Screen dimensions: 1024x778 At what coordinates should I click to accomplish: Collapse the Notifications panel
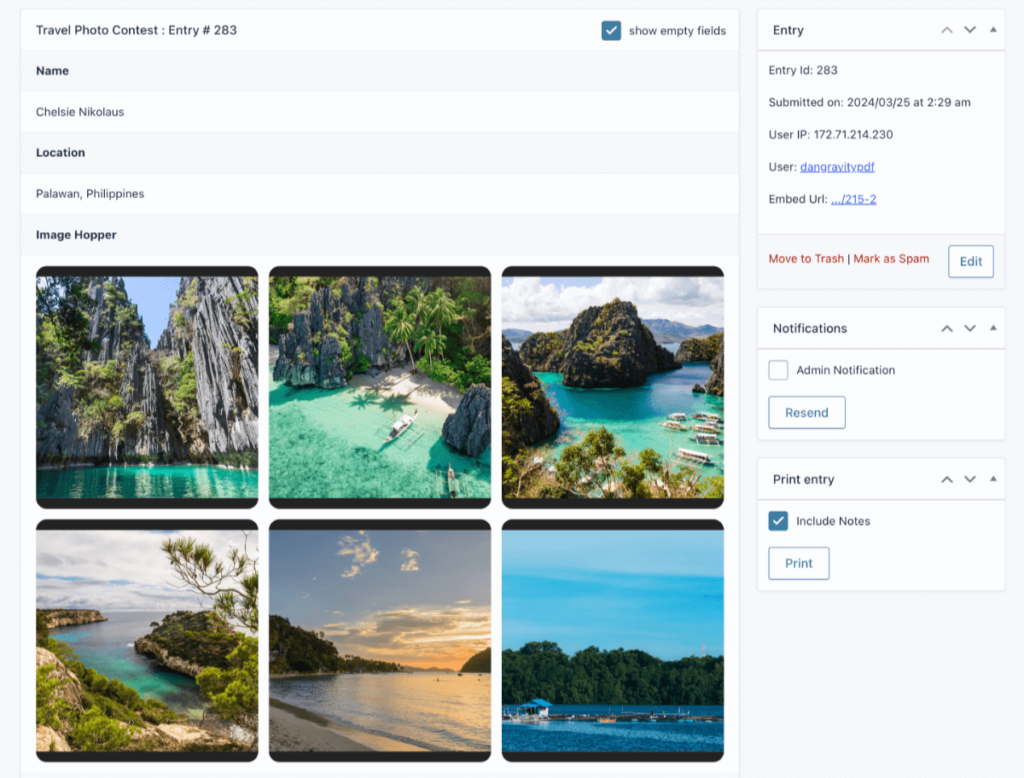point(993,328)
